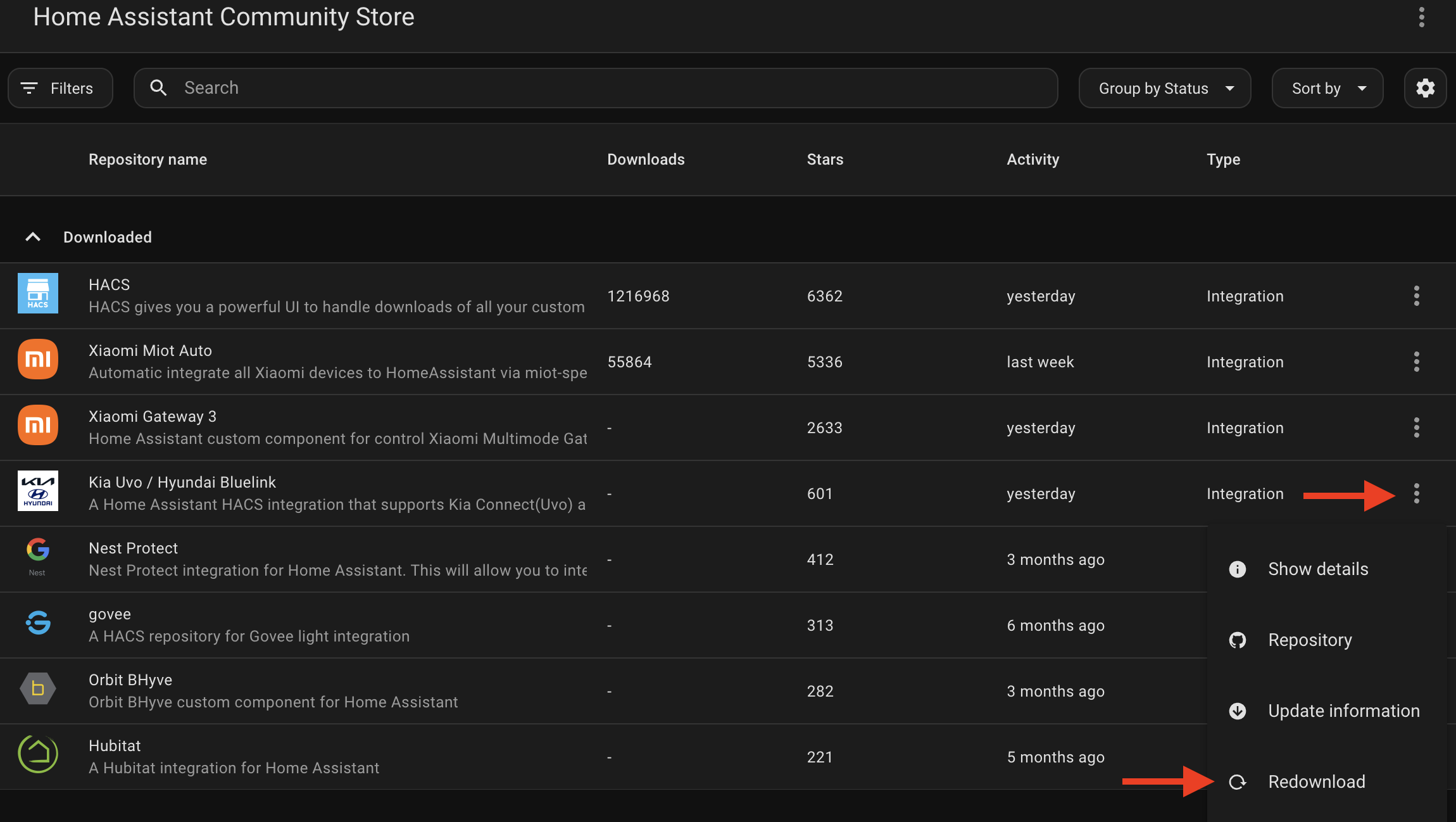Select Update information menu entry
1456x822 pixels.
pyautogui.click(x=1343, y=711)
